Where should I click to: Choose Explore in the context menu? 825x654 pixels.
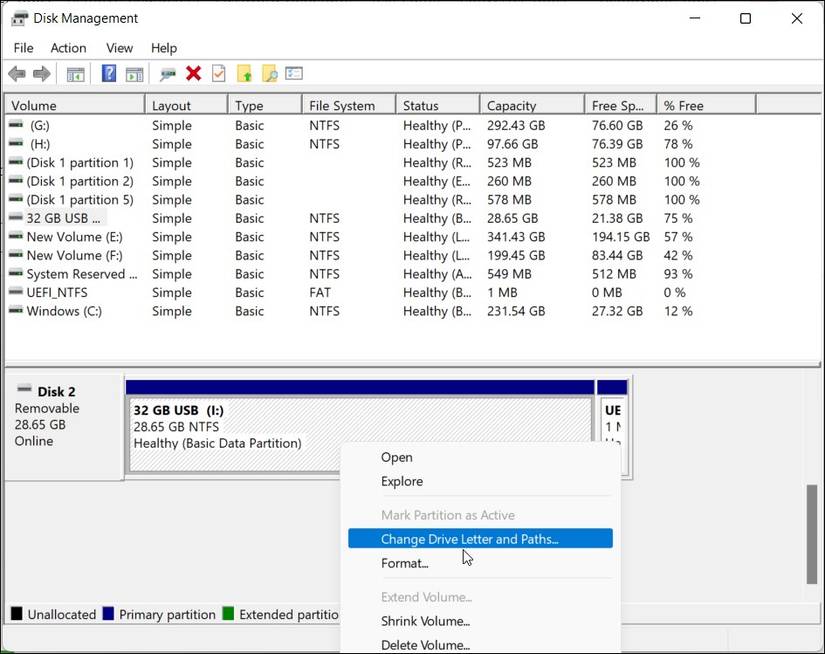(402, 481)
